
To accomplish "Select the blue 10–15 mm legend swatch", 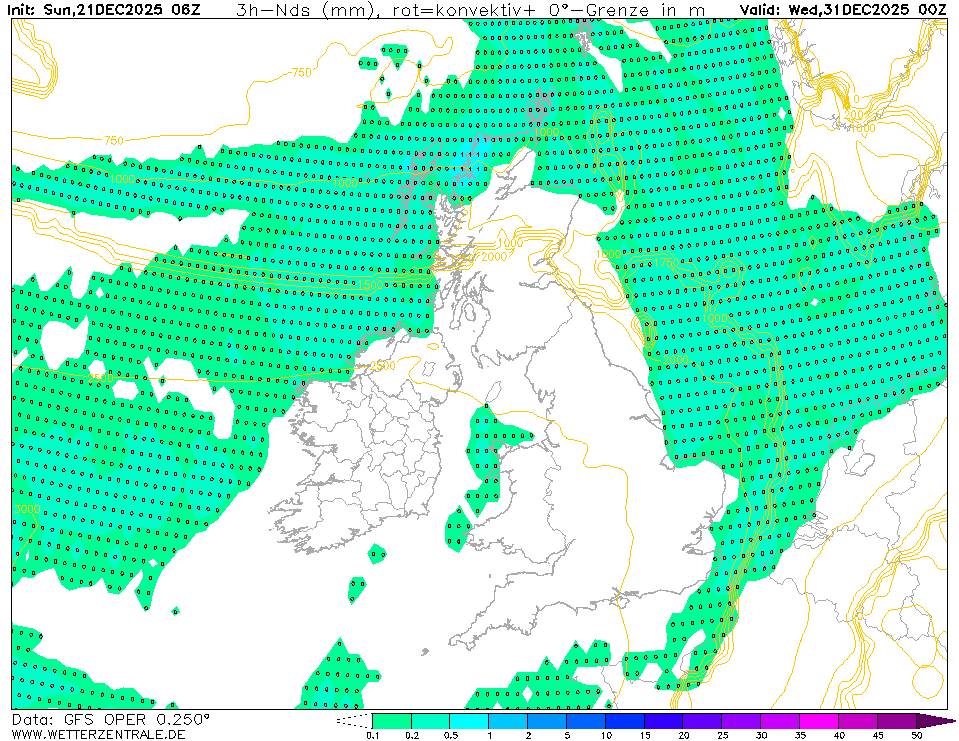I will coord(625,720).
